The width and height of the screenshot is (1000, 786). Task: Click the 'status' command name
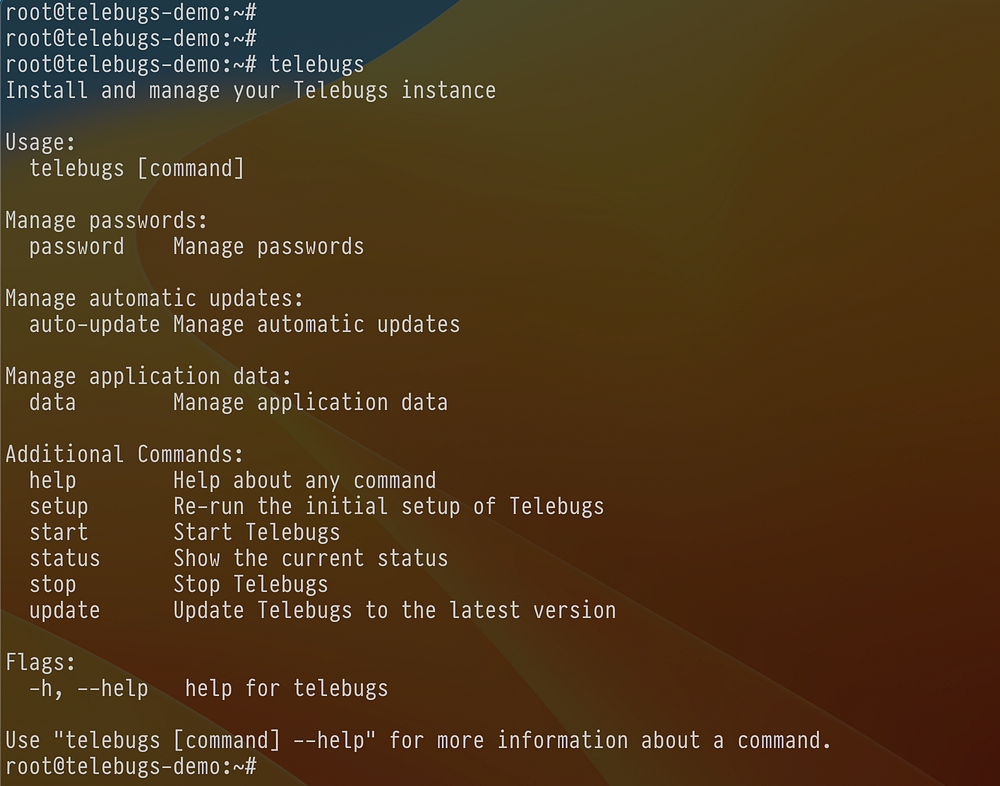65,558
